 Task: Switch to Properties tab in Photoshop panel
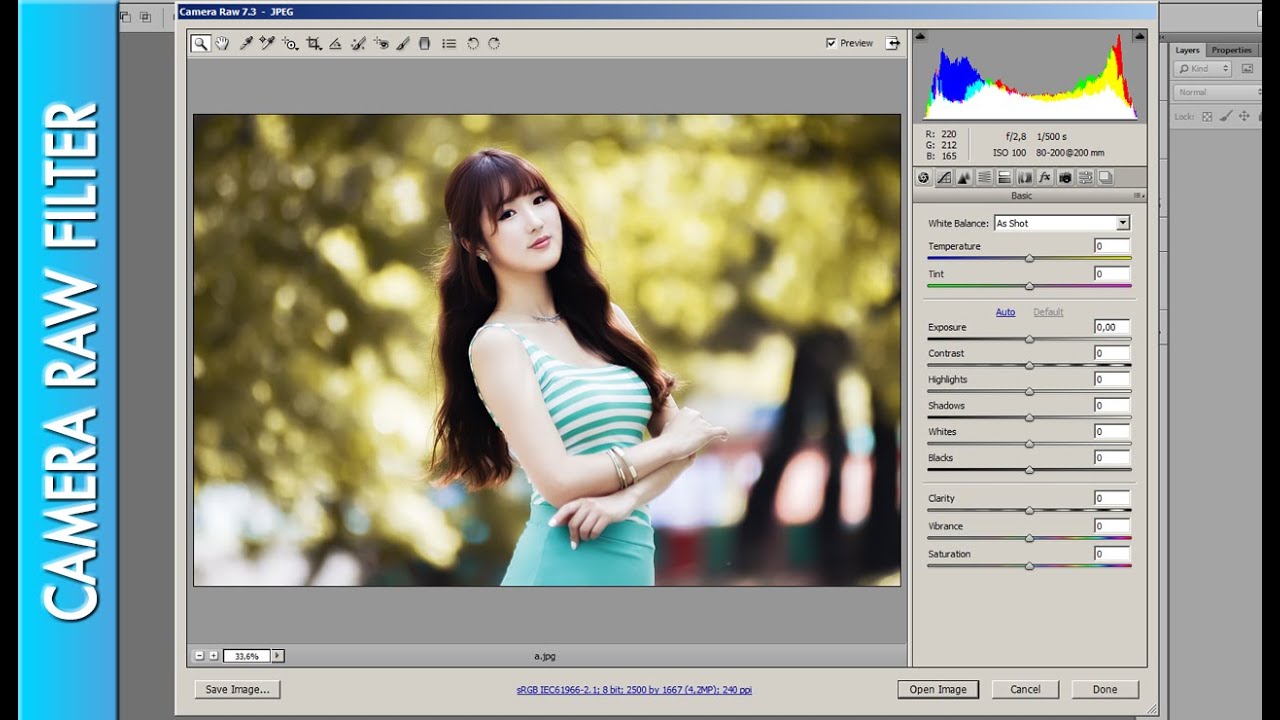click(x=1231, y=50)
